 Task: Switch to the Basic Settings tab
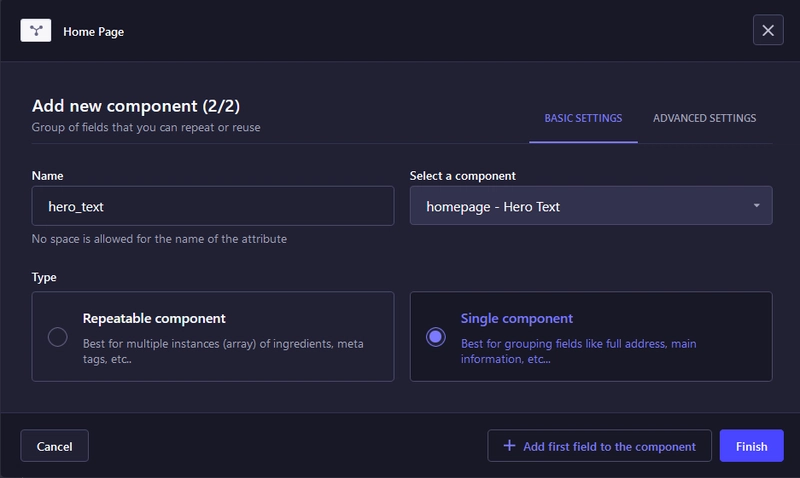[583, 118]
